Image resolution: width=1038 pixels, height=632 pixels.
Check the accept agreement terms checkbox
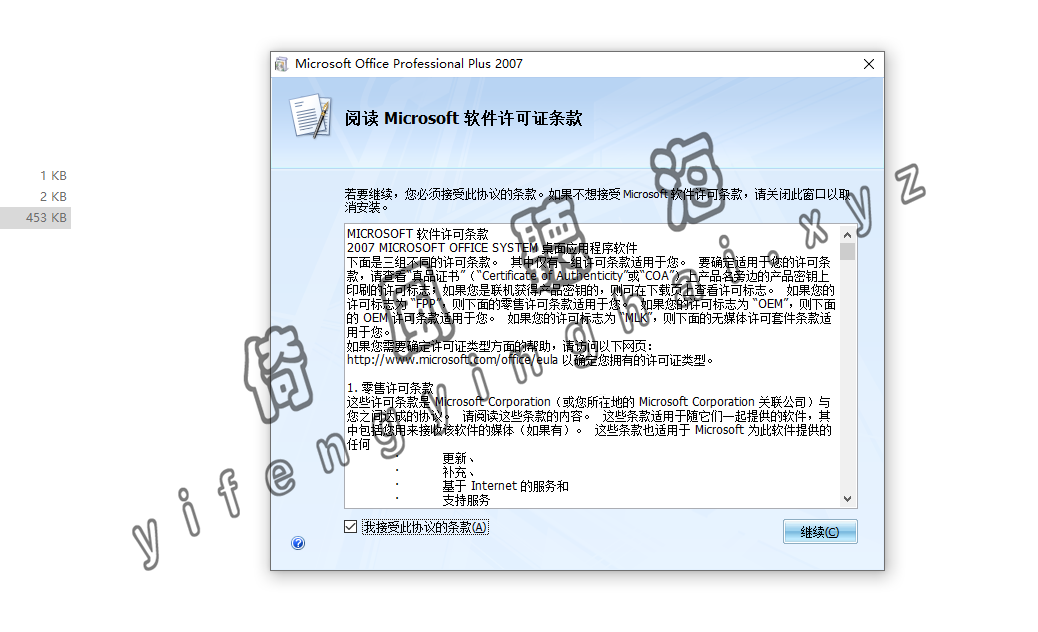click(351, 527)
